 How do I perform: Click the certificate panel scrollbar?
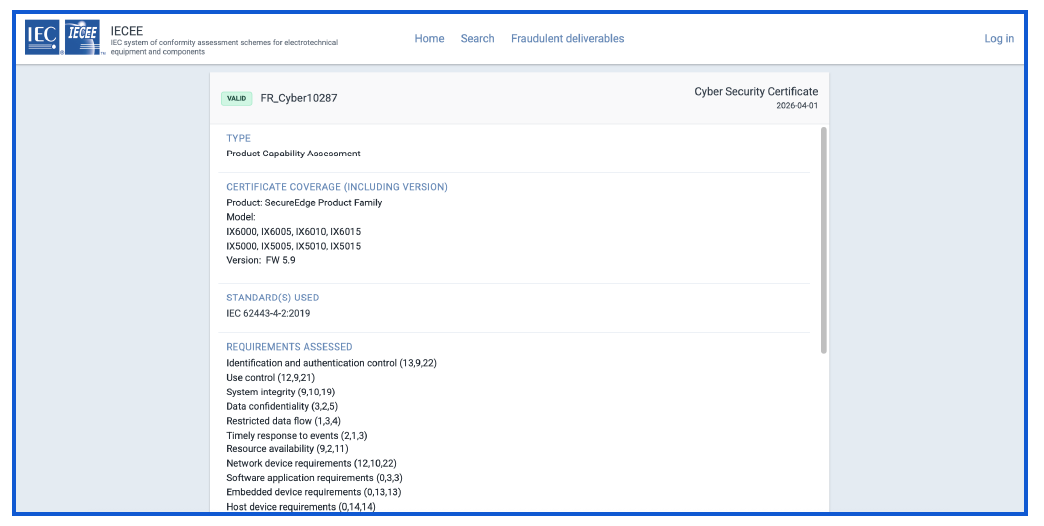(824, 240)
